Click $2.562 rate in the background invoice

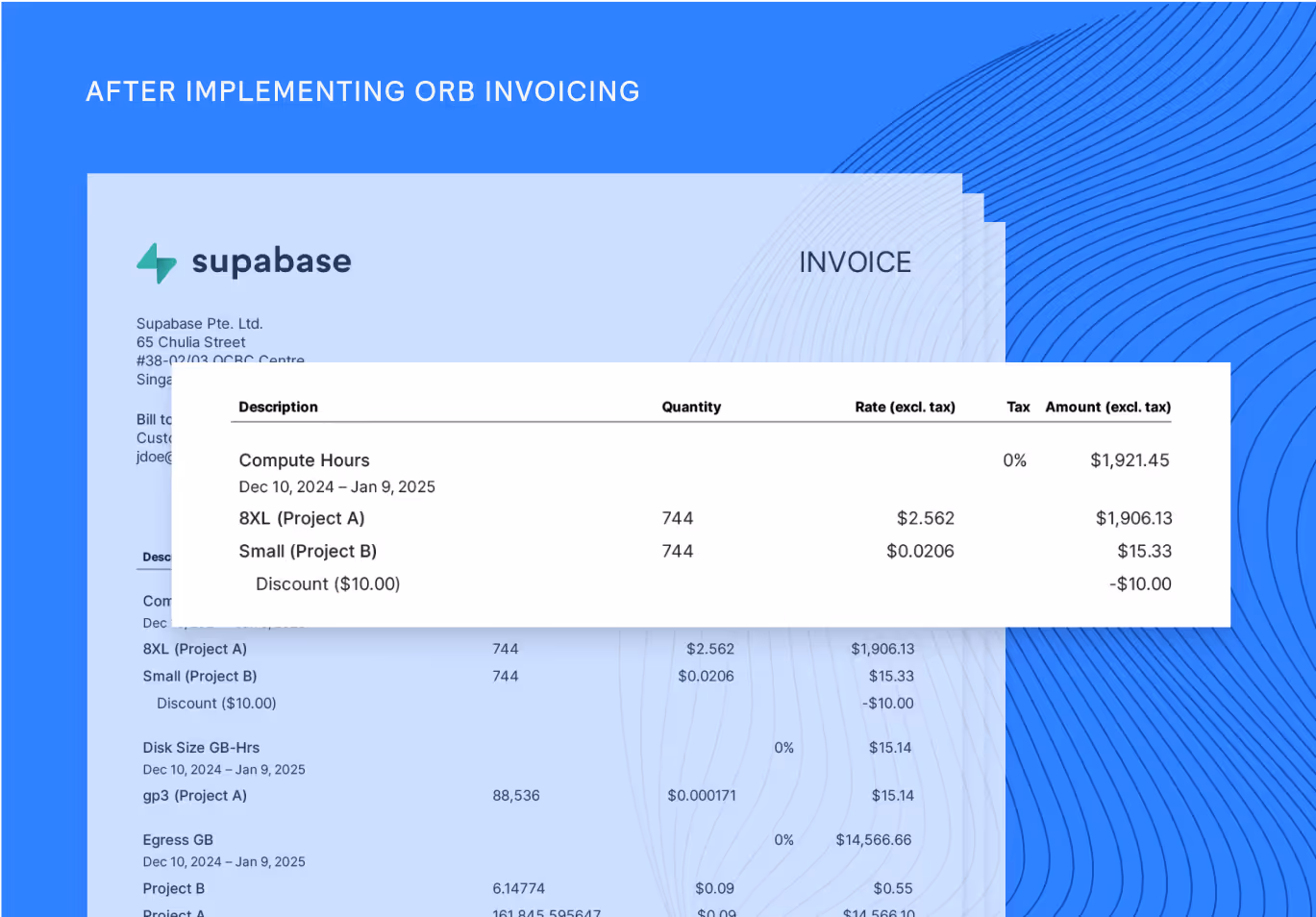(710, 649)
